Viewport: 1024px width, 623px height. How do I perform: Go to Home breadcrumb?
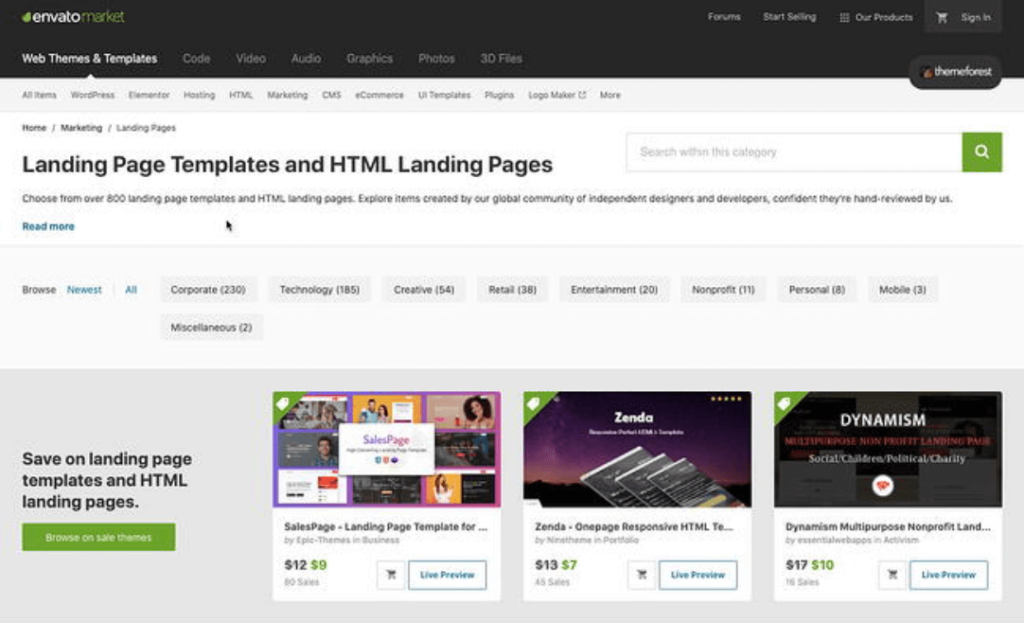tap(34, 128)
